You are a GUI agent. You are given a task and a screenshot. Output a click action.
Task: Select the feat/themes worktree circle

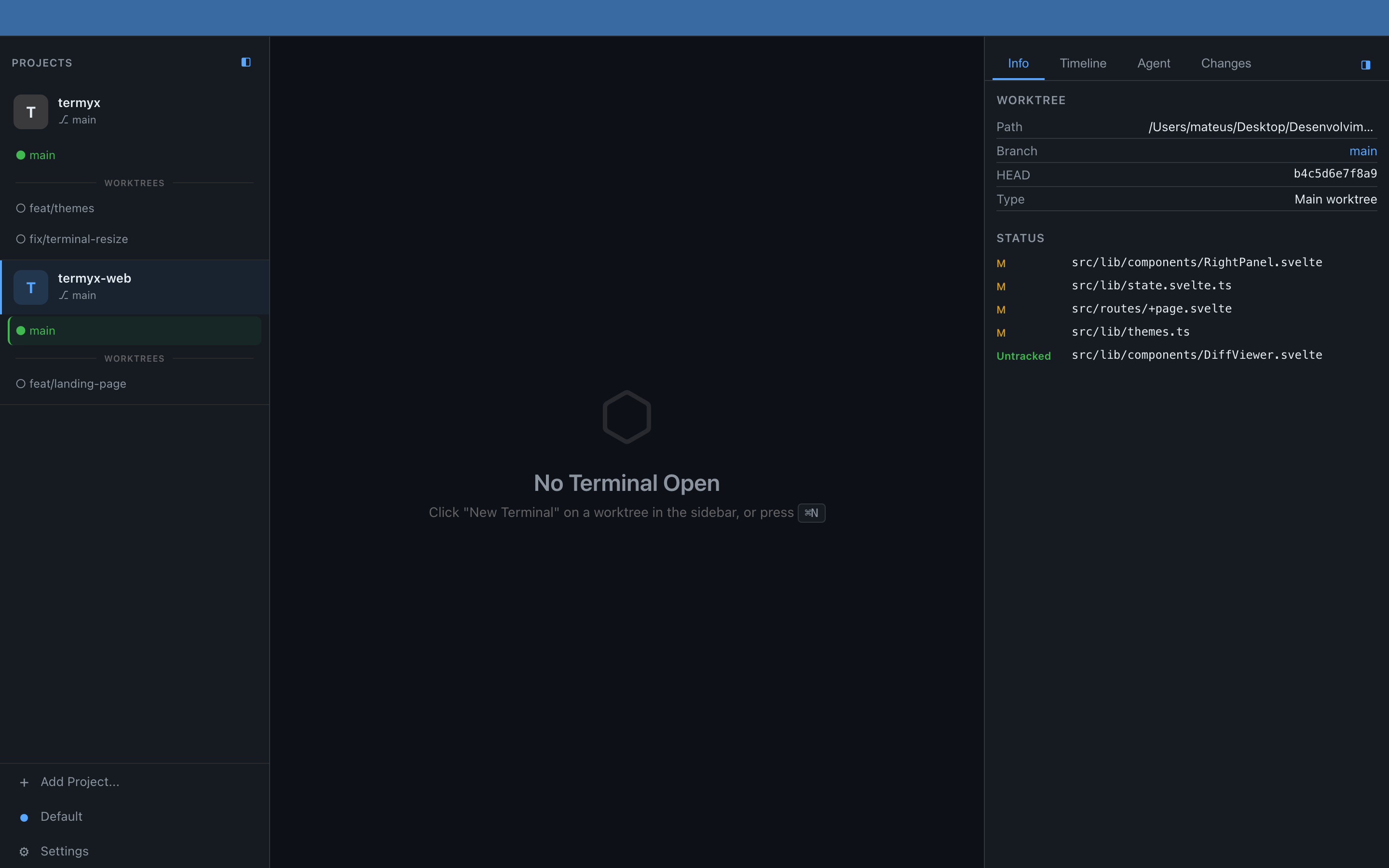[x=20, y=208]
